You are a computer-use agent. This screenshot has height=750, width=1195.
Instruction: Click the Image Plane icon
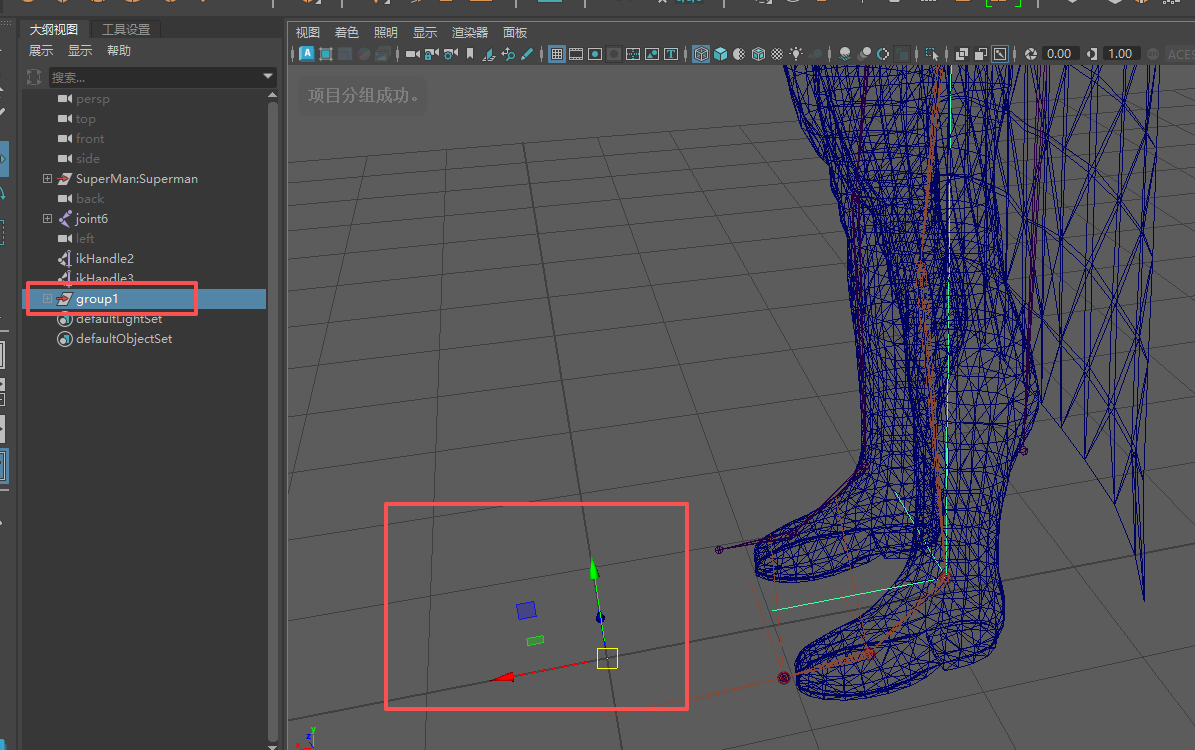[489, 54]
